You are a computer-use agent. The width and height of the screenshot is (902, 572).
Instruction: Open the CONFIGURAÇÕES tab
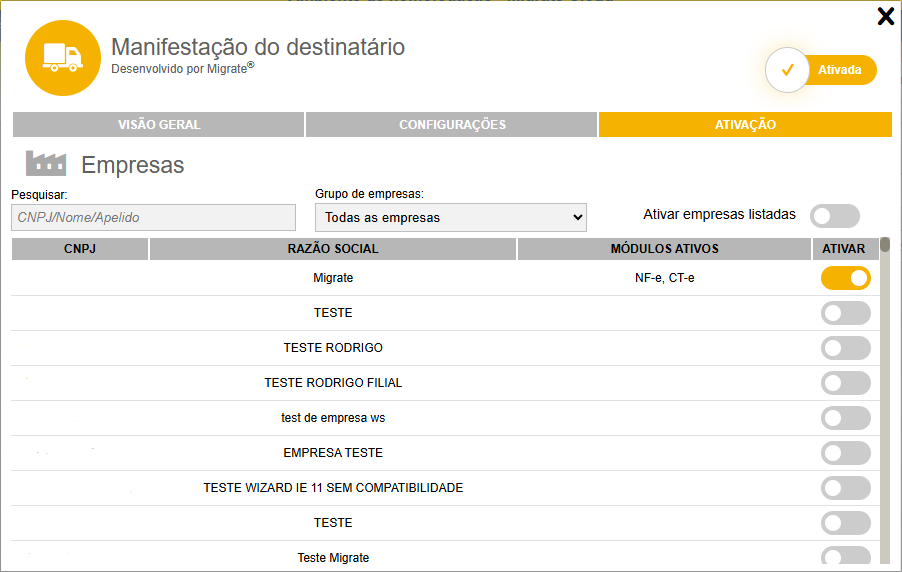point(452,125)
